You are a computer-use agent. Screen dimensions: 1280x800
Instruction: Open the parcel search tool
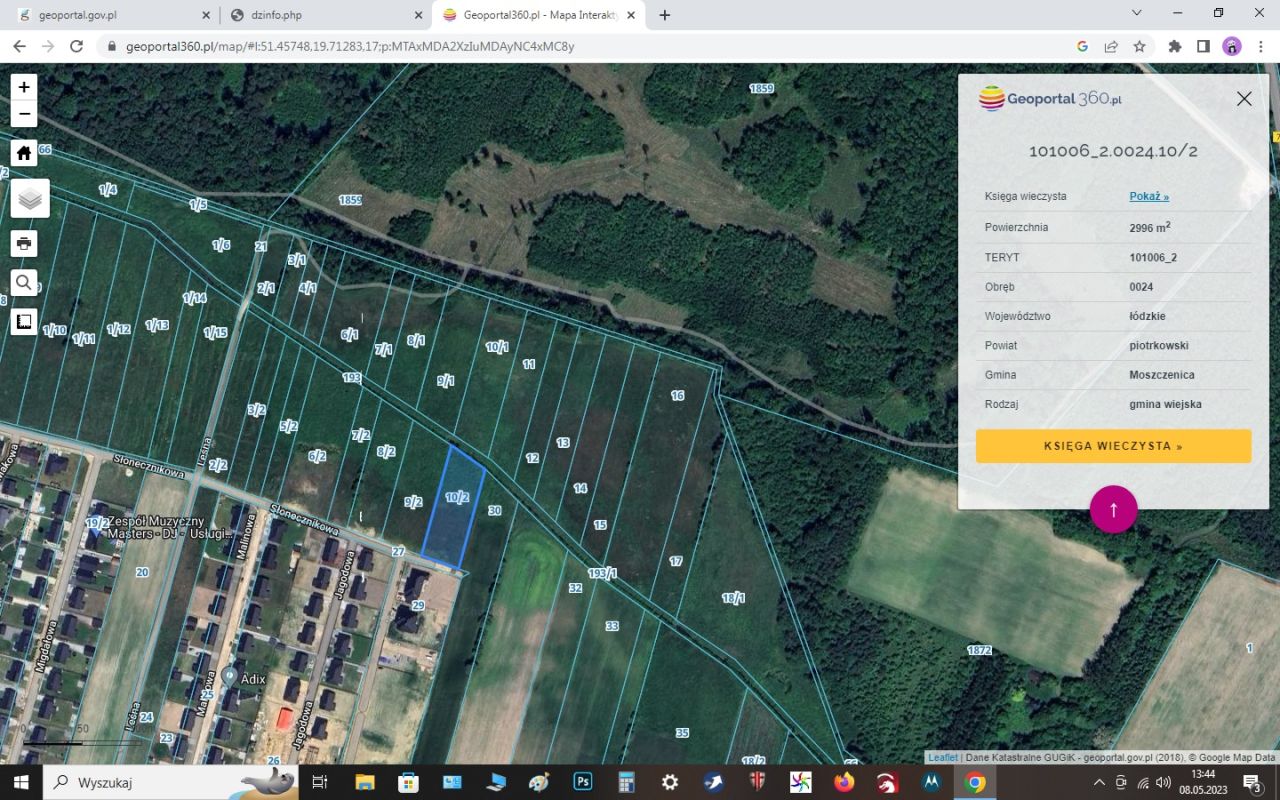coord(23,282)
